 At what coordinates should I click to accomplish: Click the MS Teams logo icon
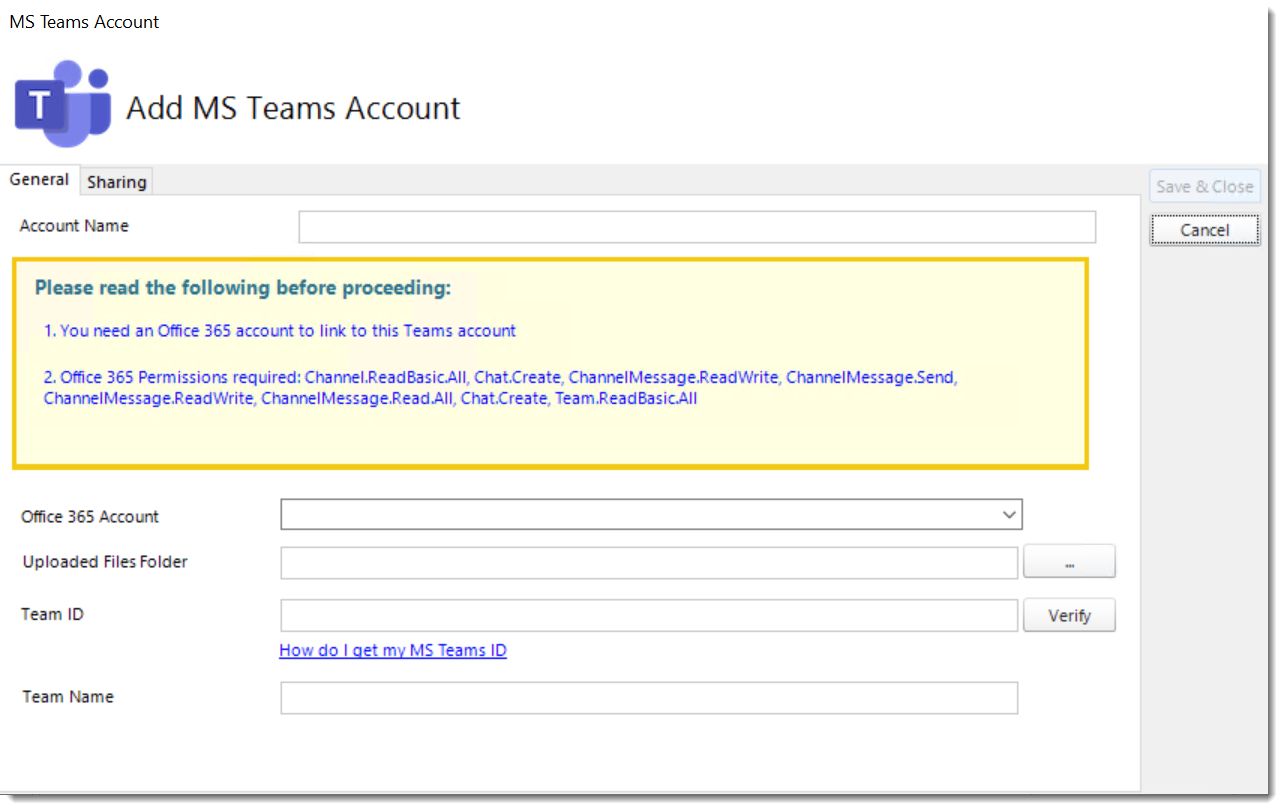[x=60, y=103]
